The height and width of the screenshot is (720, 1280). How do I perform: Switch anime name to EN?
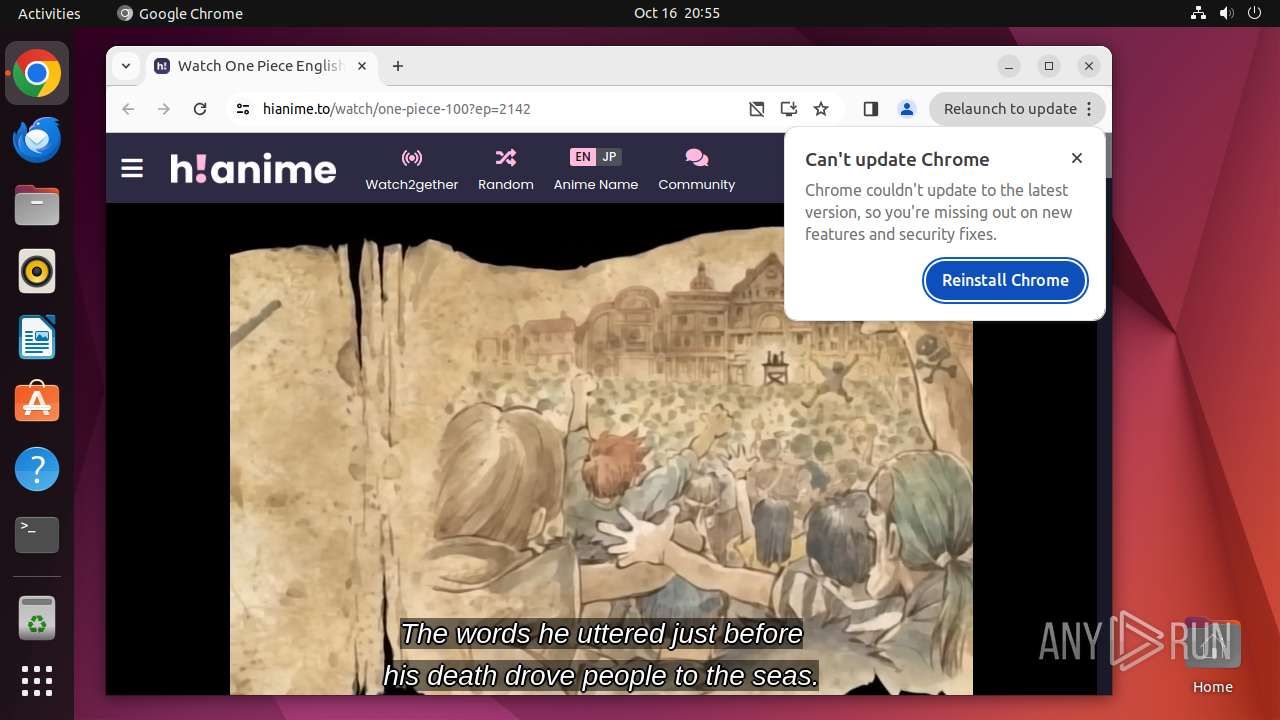click(x=583, y=157)
